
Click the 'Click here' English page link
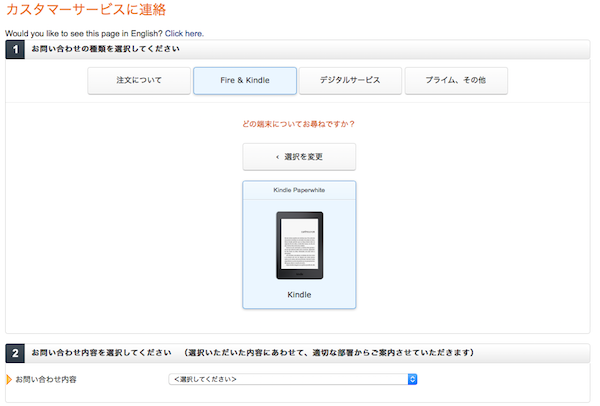click(x=184, y=34)
